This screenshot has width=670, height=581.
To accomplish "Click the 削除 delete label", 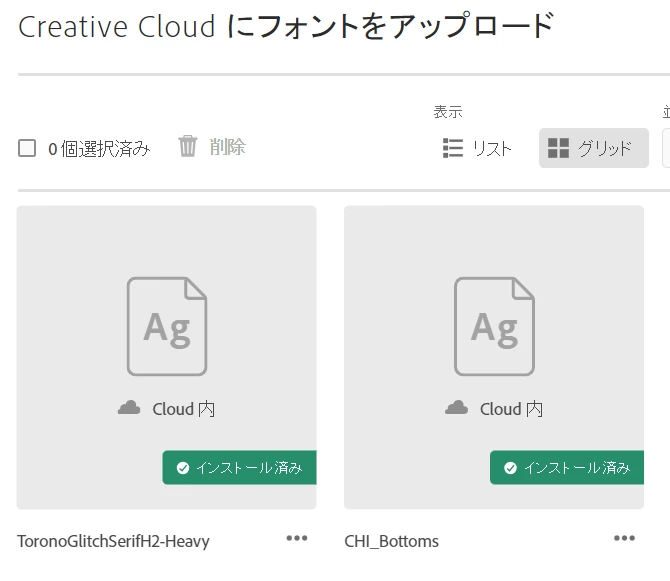I will (227, 147).
